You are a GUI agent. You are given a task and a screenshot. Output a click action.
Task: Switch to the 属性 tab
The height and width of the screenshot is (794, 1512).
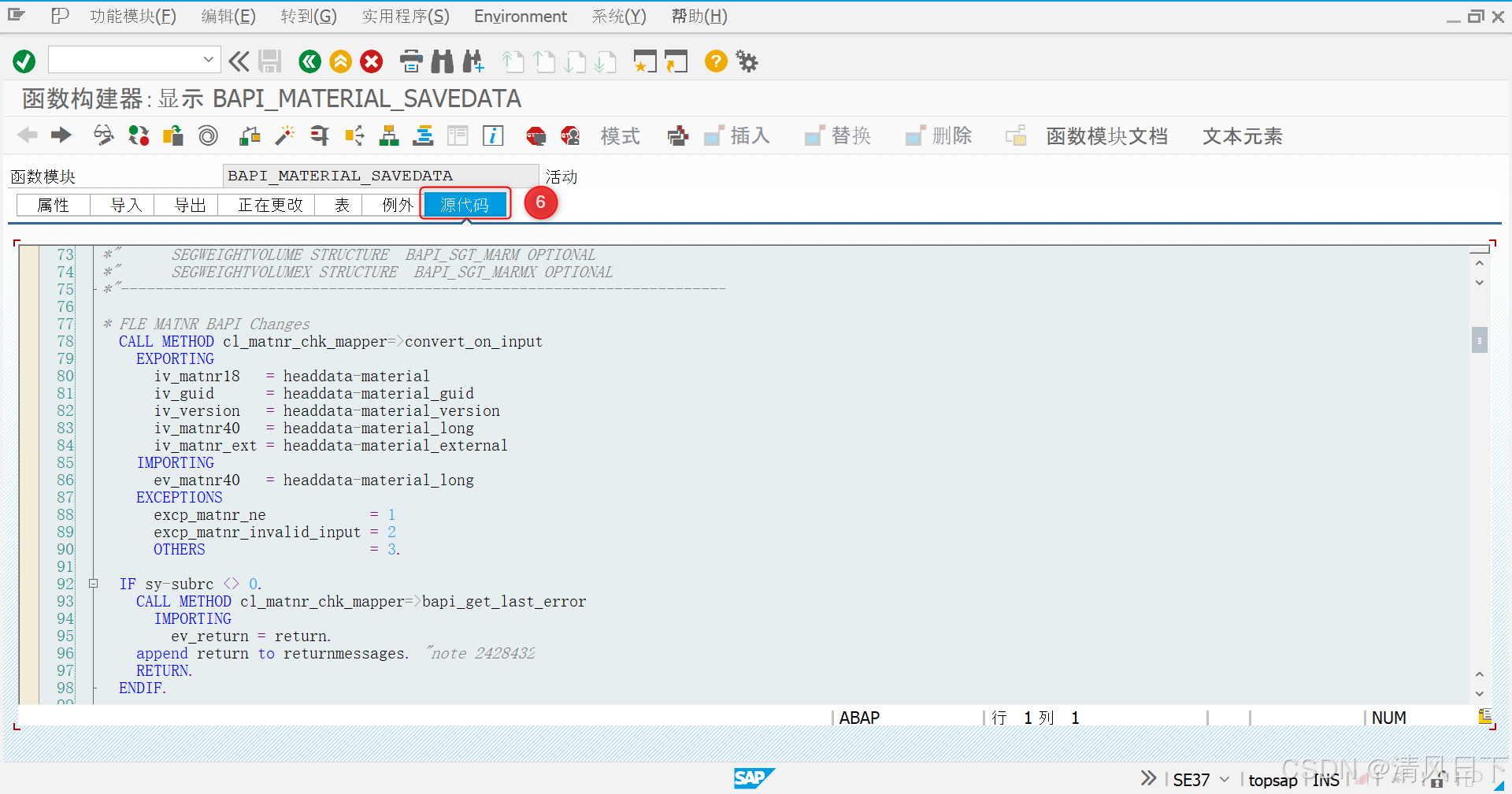pyautogui.click(x=54, y=205)
